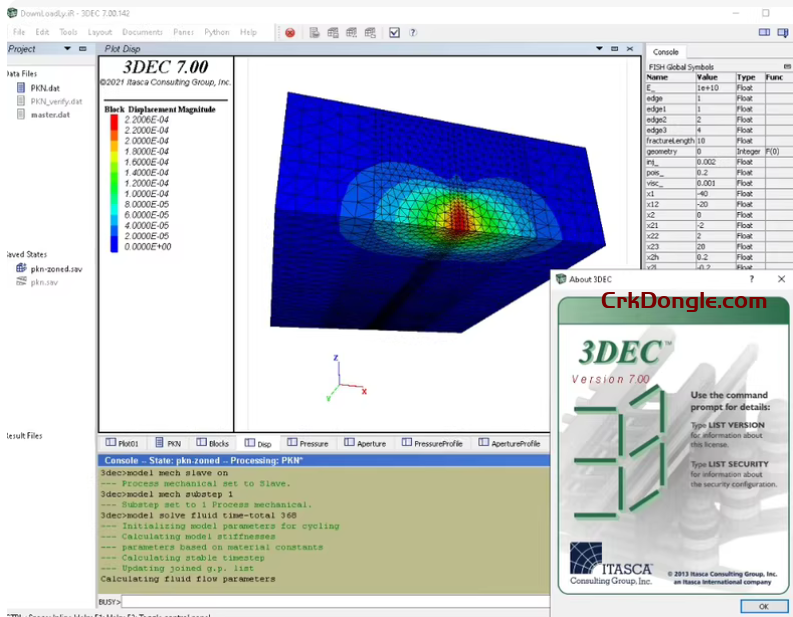Click the first document icon after stop button

tap(314, 32)
